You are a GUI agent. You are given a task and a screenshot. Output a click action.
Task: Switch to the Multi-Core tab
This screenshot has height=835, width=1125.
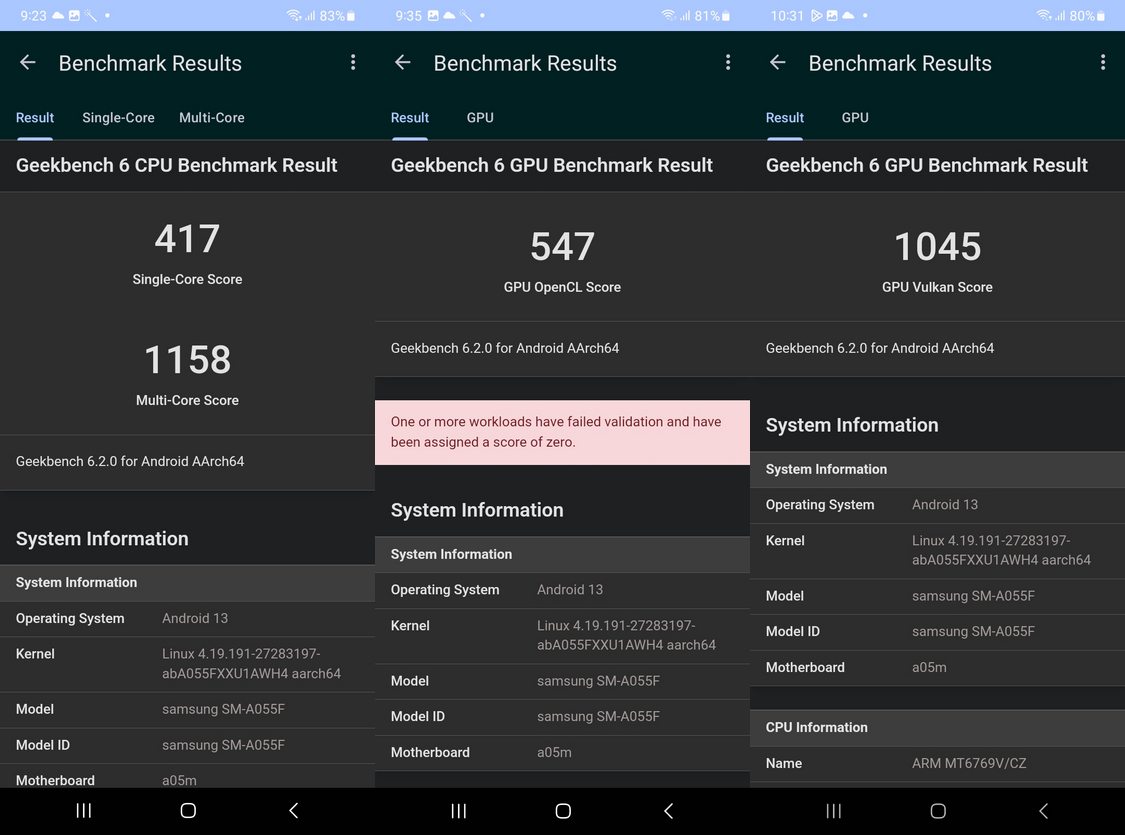[x=212, y=118]
